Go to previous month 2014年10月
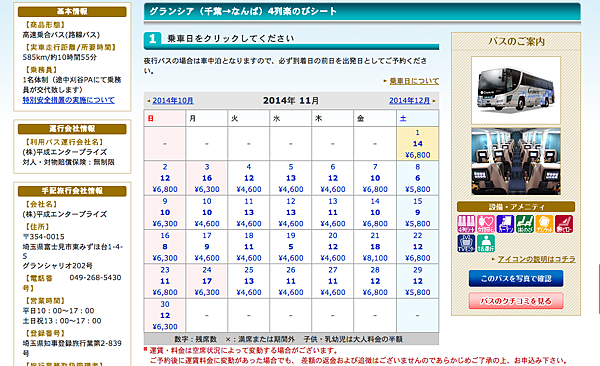 [x=173, y=101]
